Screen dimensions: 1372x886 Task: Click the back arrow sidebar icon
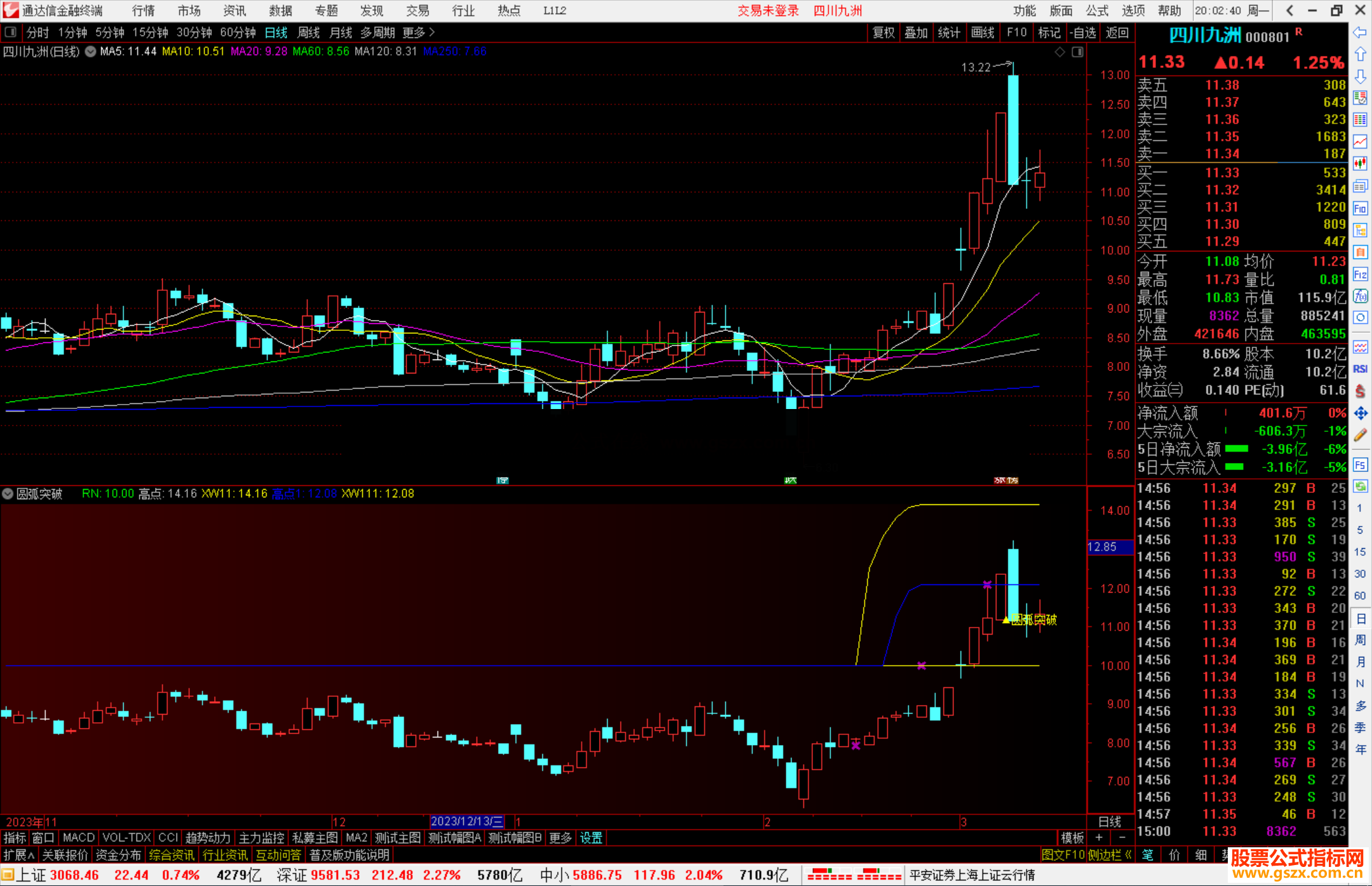tap(1360, 32)
